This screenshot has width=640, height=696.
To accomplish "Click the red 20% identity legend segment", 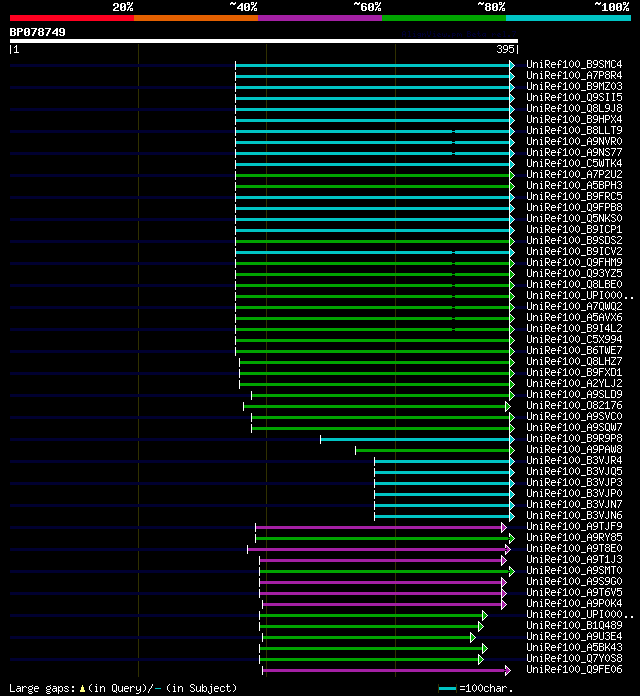I will tap(72, 18).
